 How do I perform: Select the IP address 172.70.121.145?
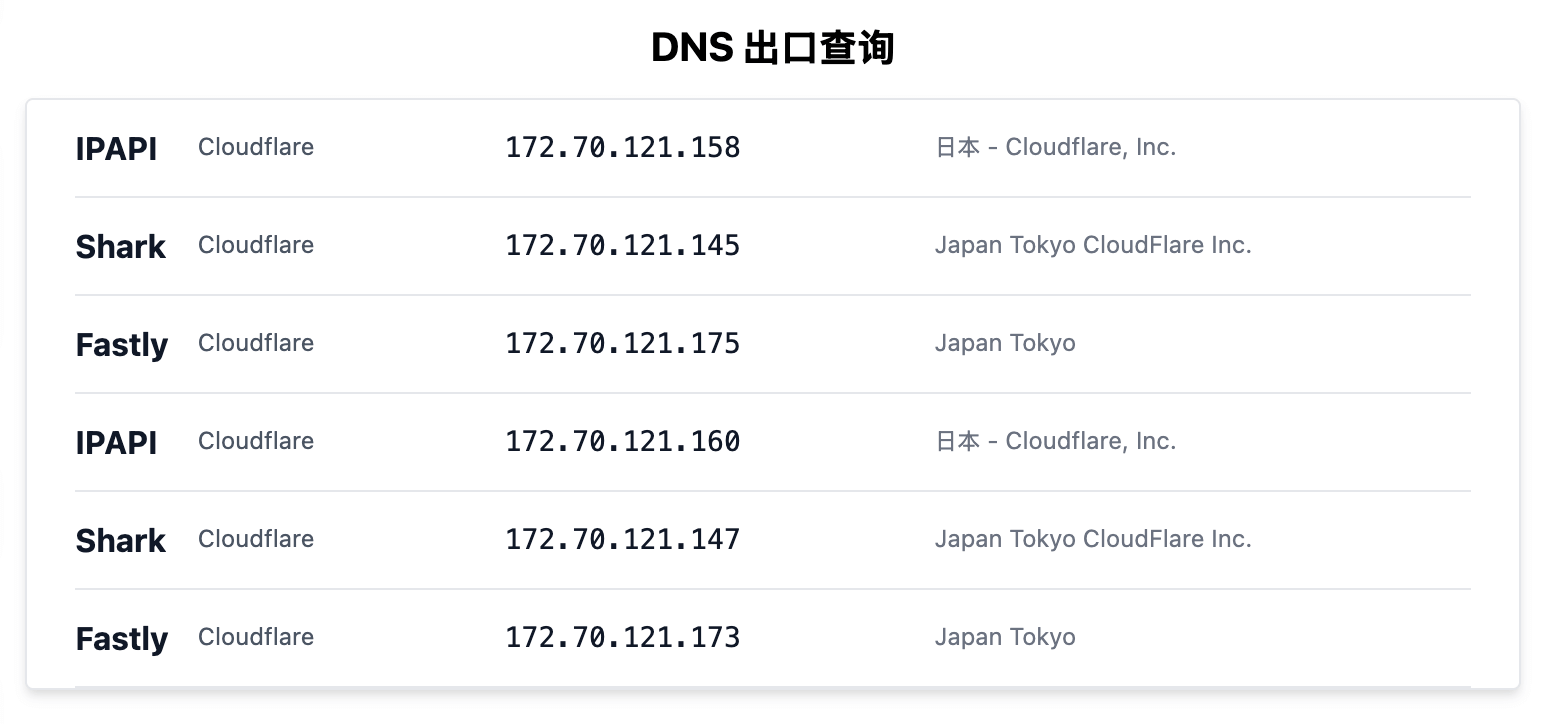622,246
